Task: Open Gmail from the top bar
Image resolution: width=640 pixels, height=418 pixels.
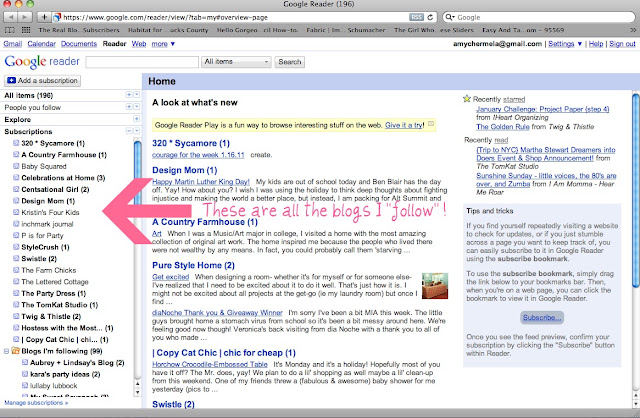Action: coord(13,44)
